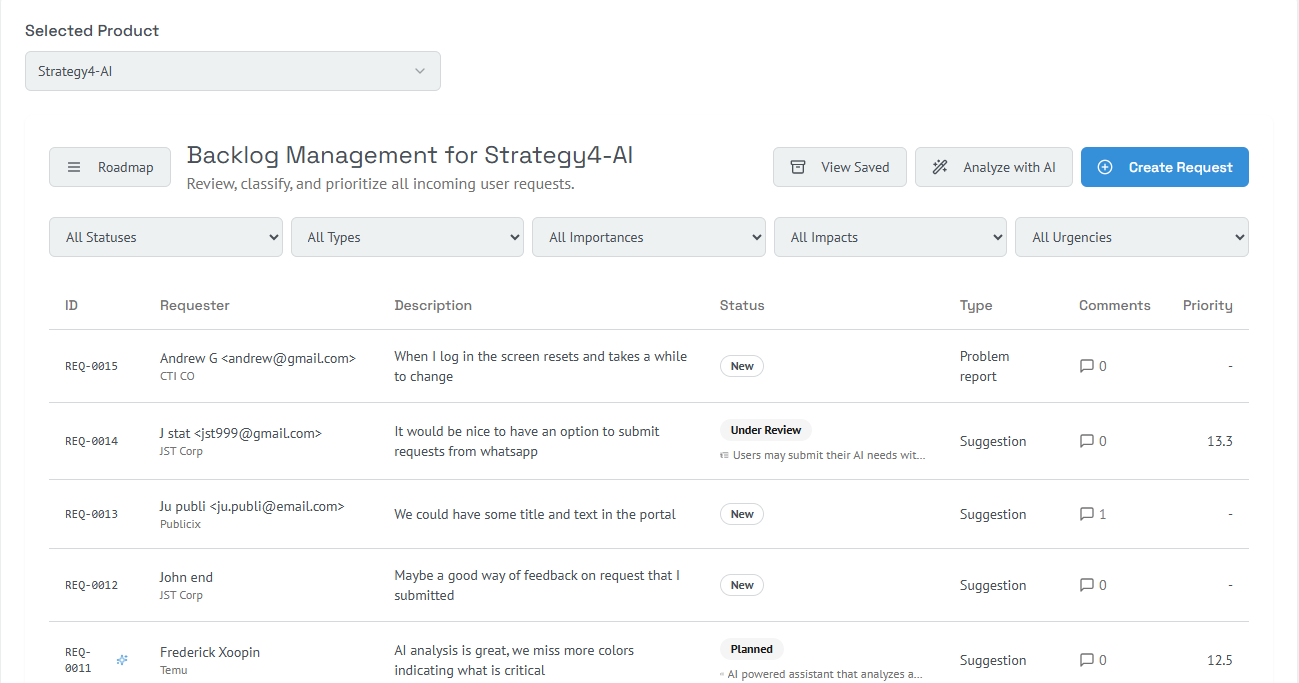Open the All Importances filter
This screenshot has height=683, width=1299.
tap(649, 237)
